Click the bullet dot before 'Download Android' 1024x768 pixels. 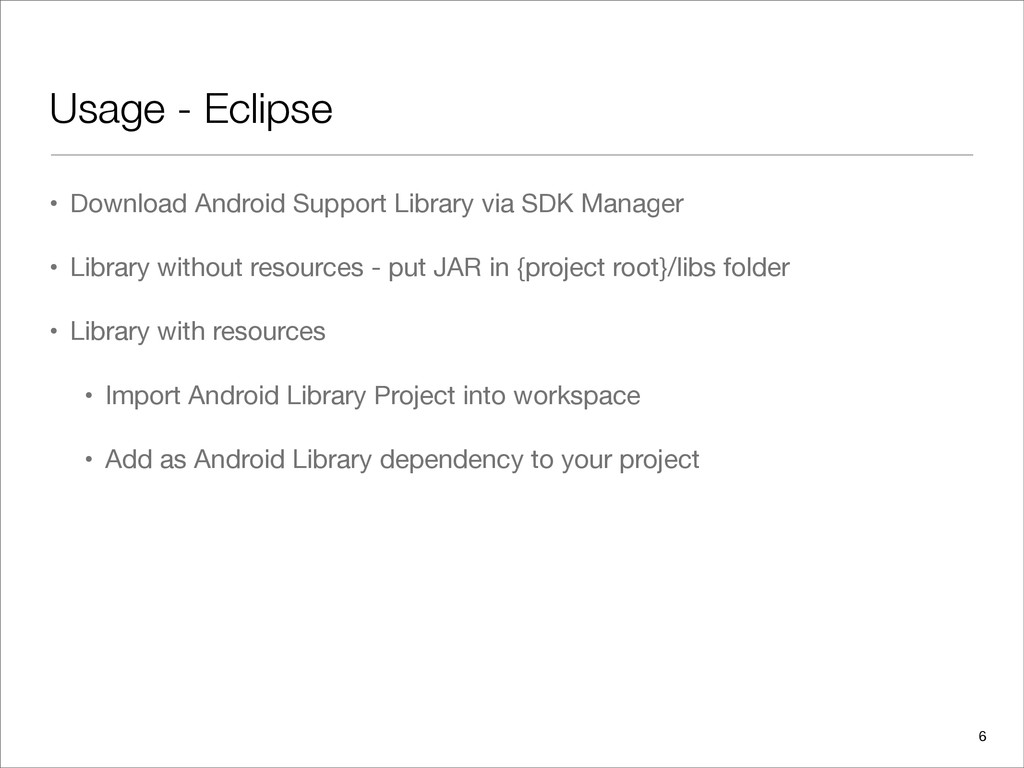pos(54,204)
